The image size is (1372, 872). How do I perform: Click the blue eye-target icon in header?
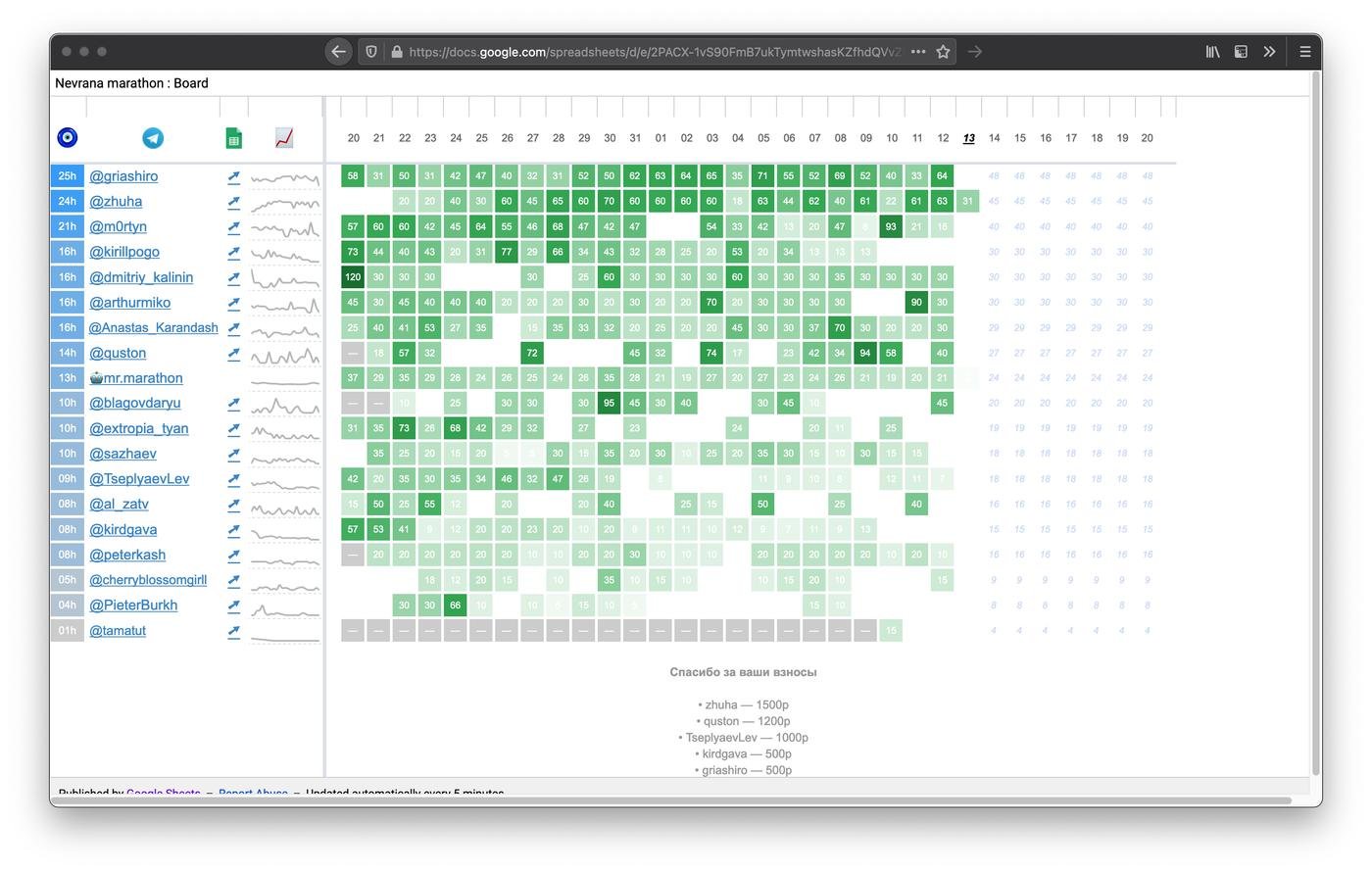68,137
